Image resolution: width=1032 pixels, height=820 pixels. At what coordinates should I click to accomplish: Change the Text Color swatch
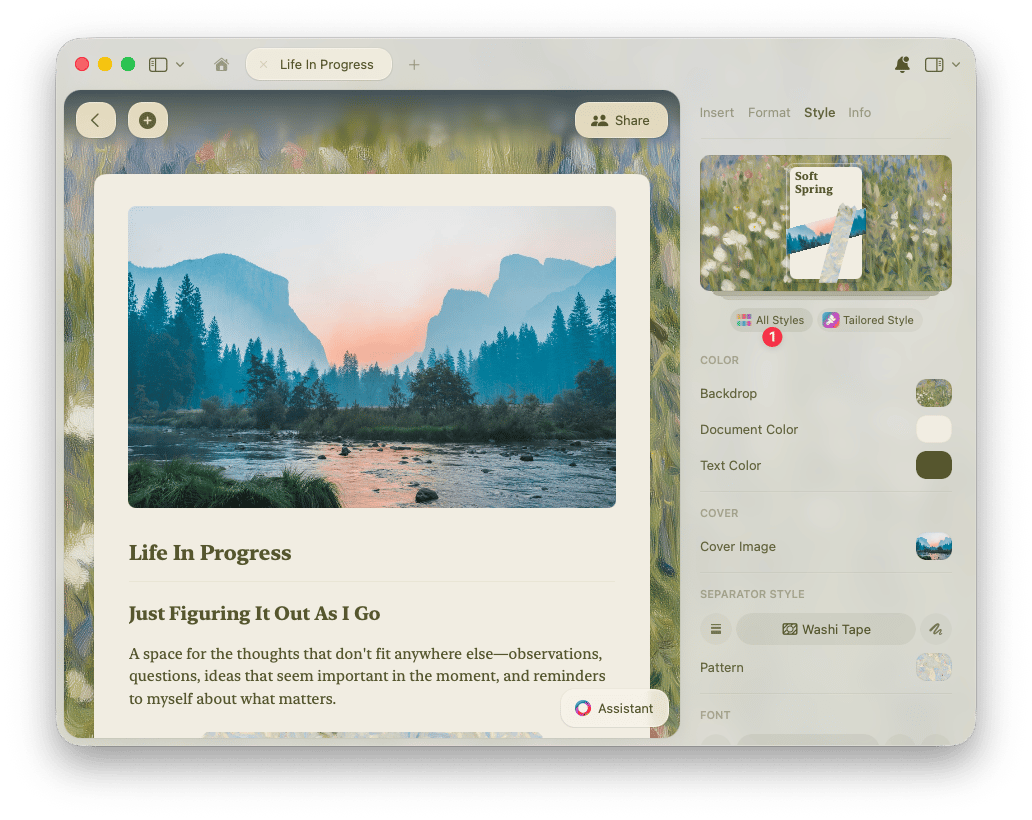click(933, 465)
